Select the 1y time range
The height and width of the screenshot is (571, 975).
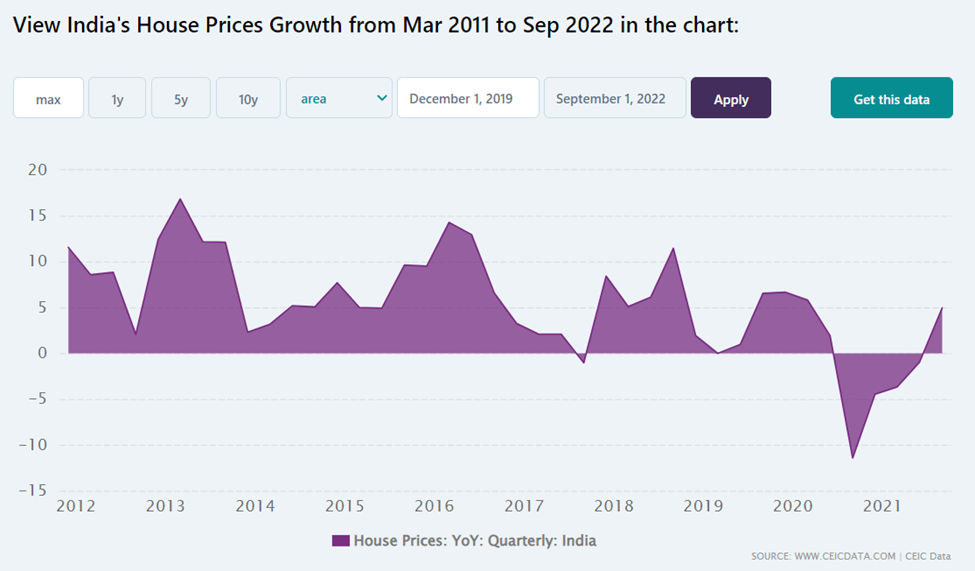click(x=117, y=99)
